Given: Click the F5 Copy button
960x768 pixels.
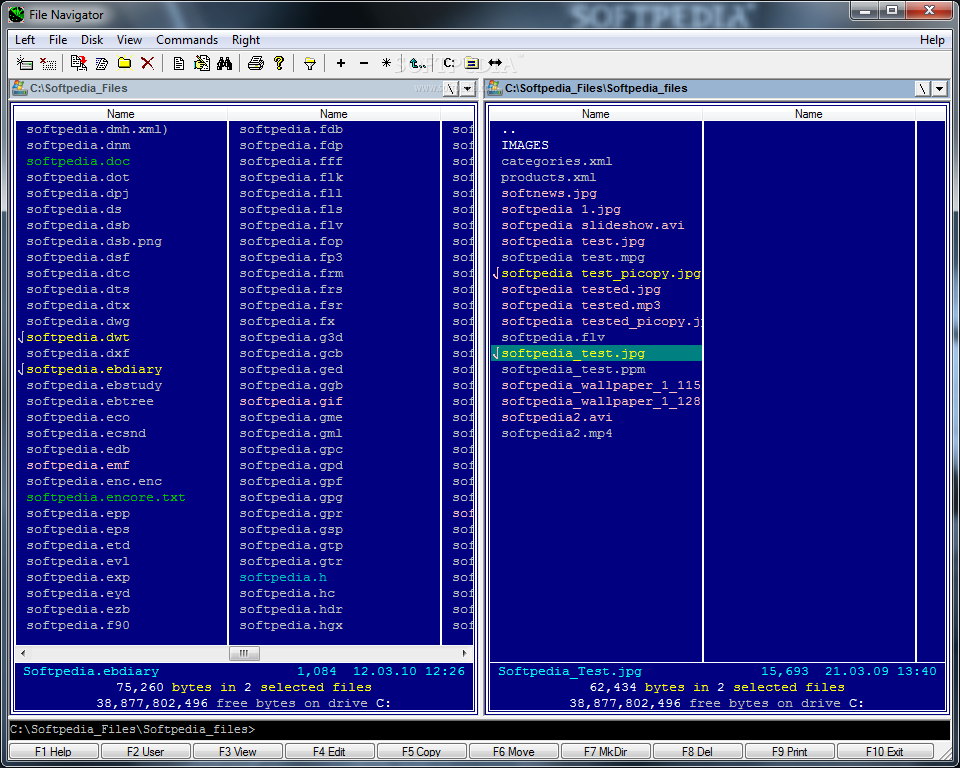Looking at the screenshot, I should pyautogui.click(x=421, y=751).
